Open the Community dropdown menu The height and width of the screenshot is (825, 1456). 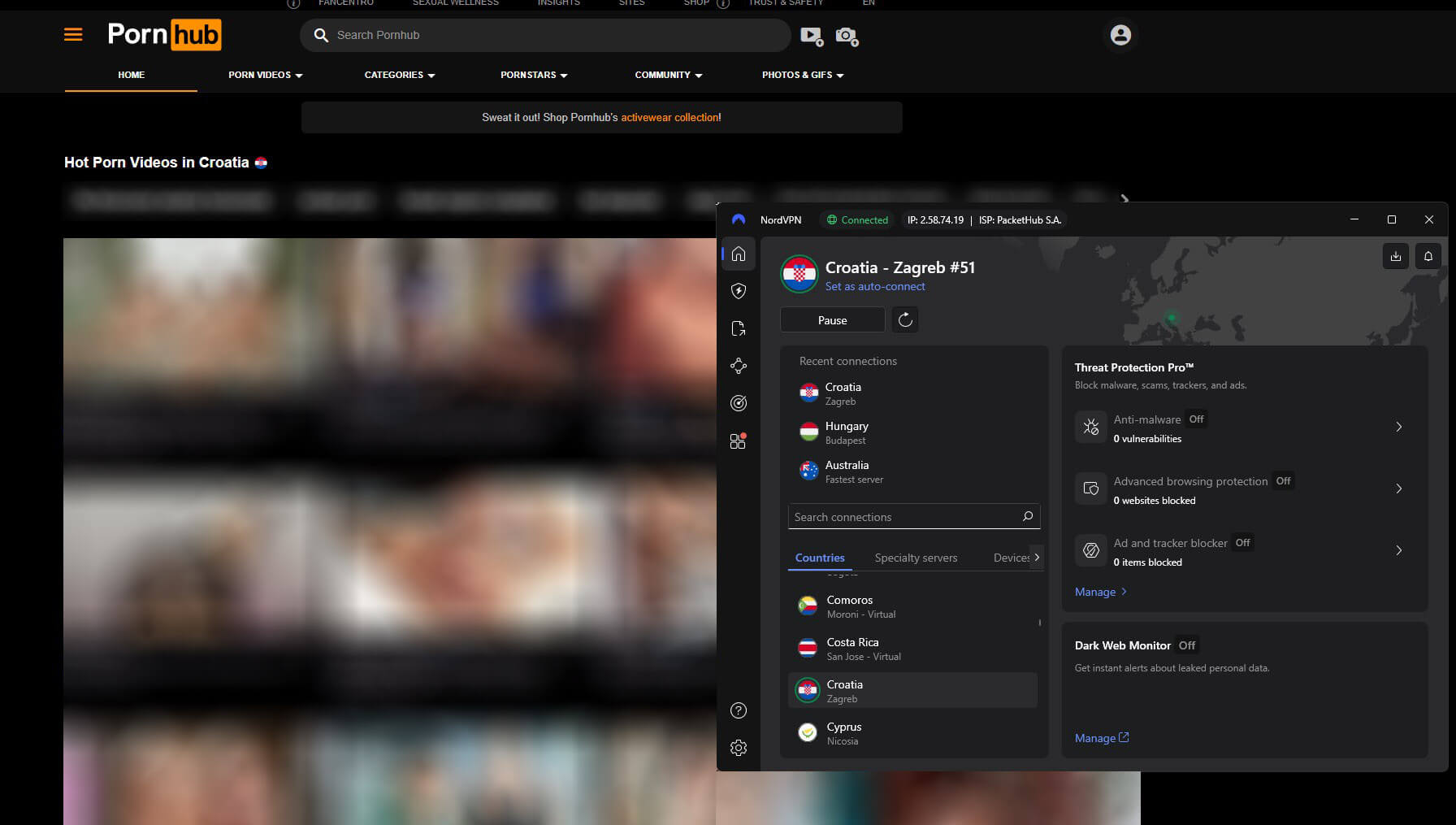668,75
